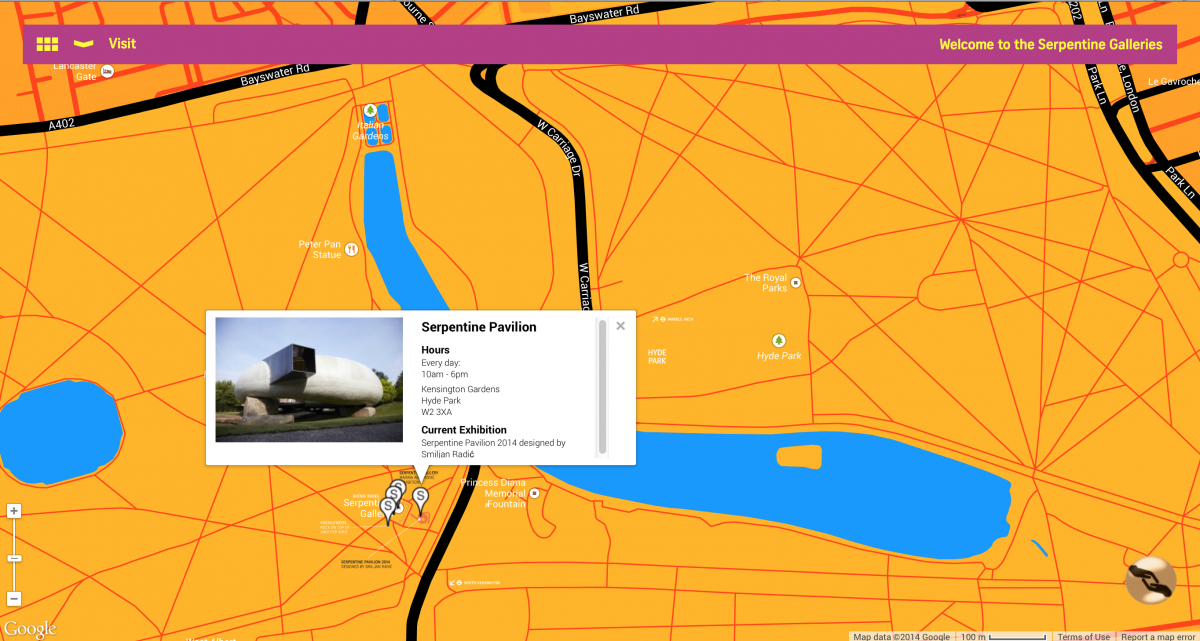Click the Marble Arch tube roundel icon
This screenshot has width=1200, height=641.
(x=662, y=319)
